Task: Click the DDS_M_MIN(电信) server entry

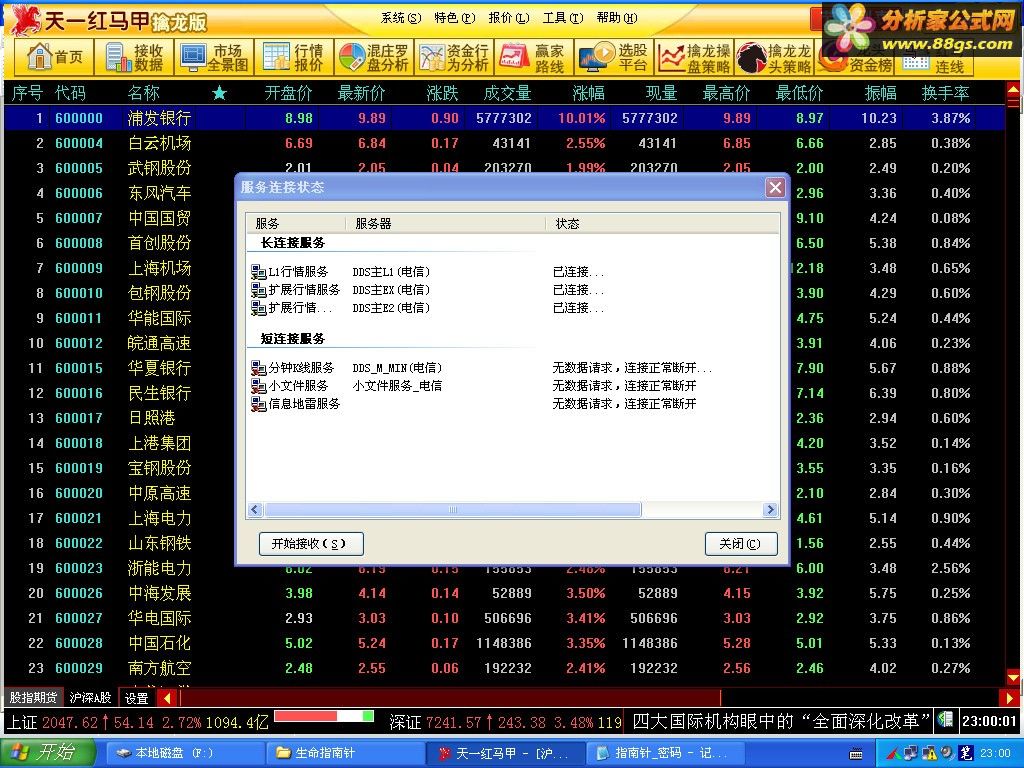Action: pos(397,368)
